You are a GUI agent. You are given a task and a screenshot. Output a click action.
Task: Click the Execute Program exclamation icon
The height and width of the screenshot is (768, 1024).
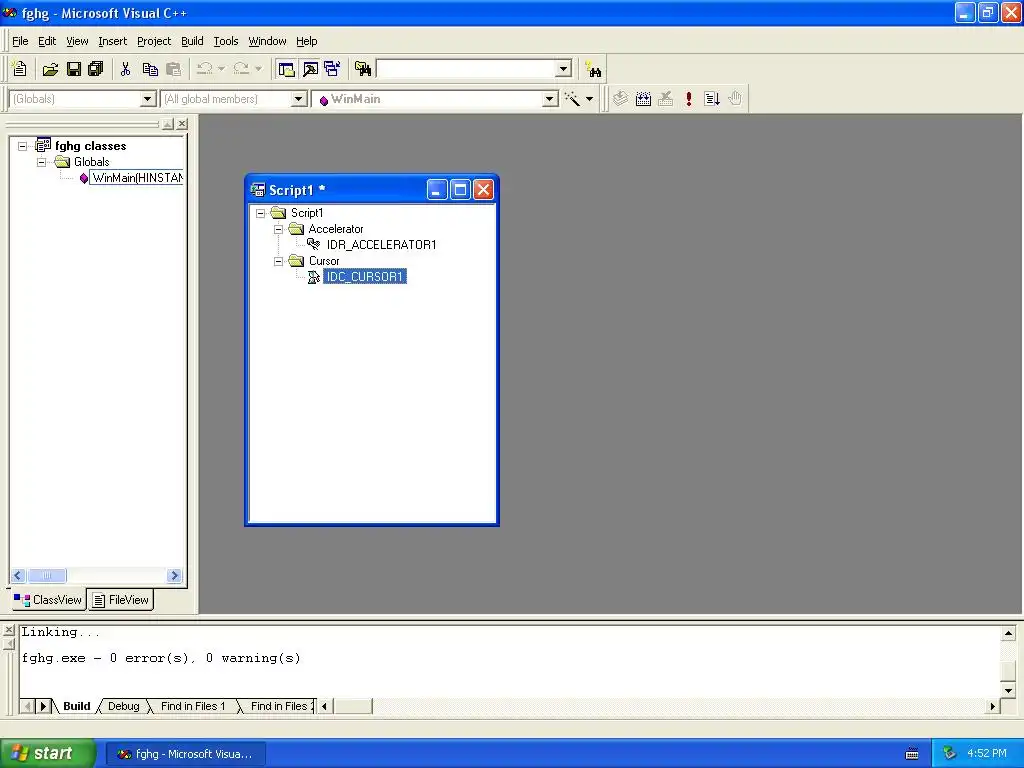click(688, 99)
